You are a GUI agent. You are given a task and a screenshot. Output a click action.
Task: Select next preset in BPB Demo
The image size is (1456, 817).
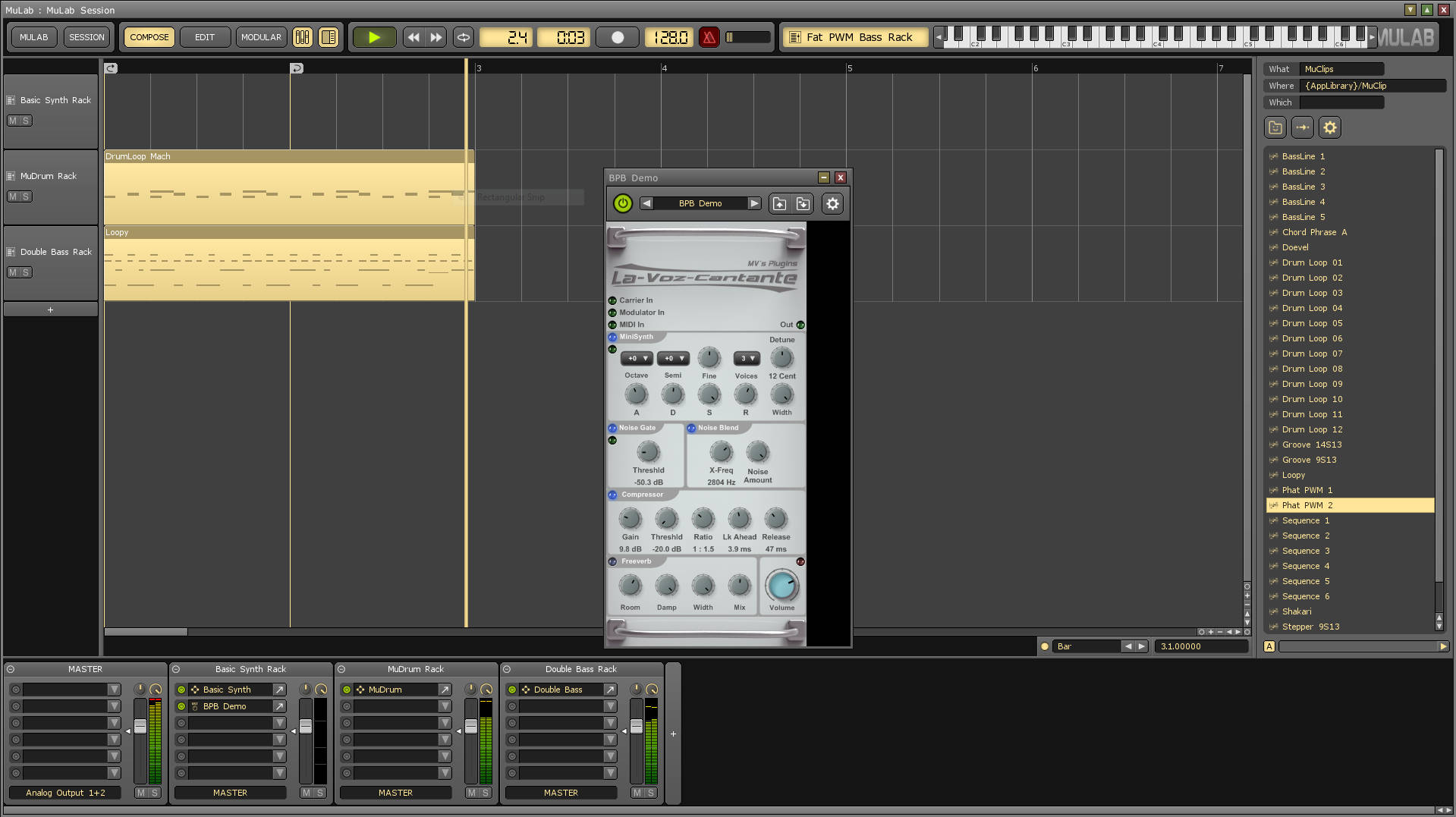coord(754,203)
